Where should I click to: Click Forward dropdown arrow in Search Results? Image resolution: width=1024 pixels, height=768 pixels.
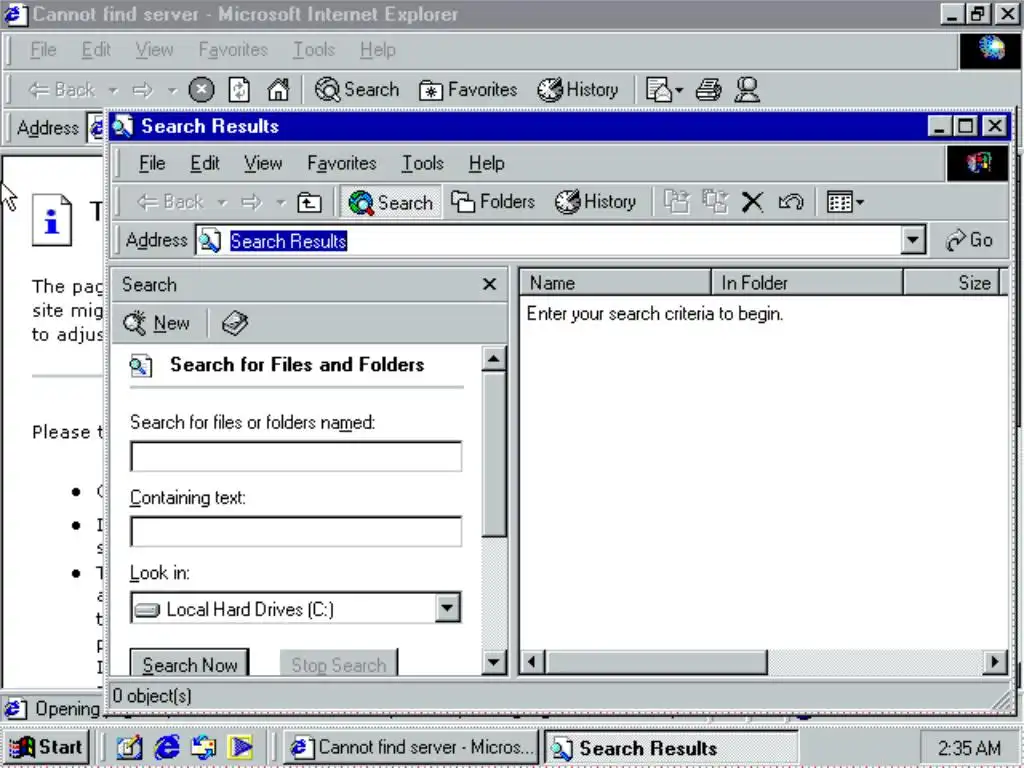[x=281, y=202]
